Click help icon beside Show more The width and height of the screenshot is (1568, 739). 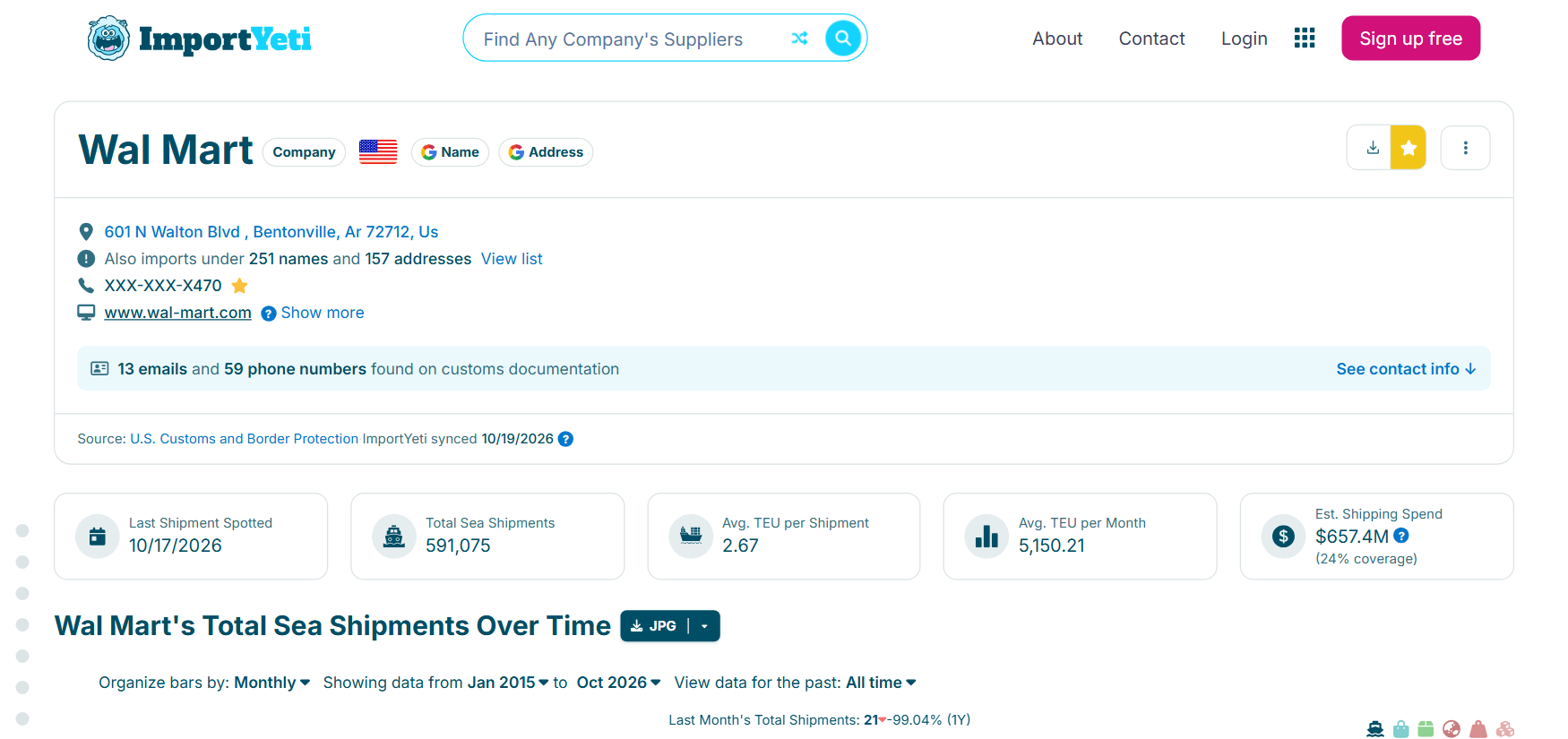[x=268, y=314]
